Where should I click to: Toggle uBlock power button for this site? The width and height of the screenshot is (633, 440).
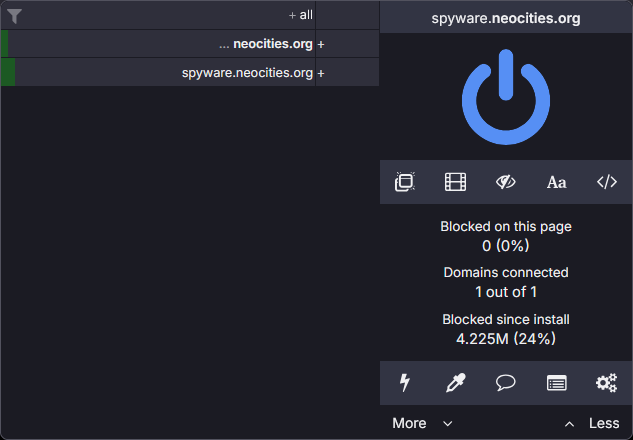tap(506, 97)
